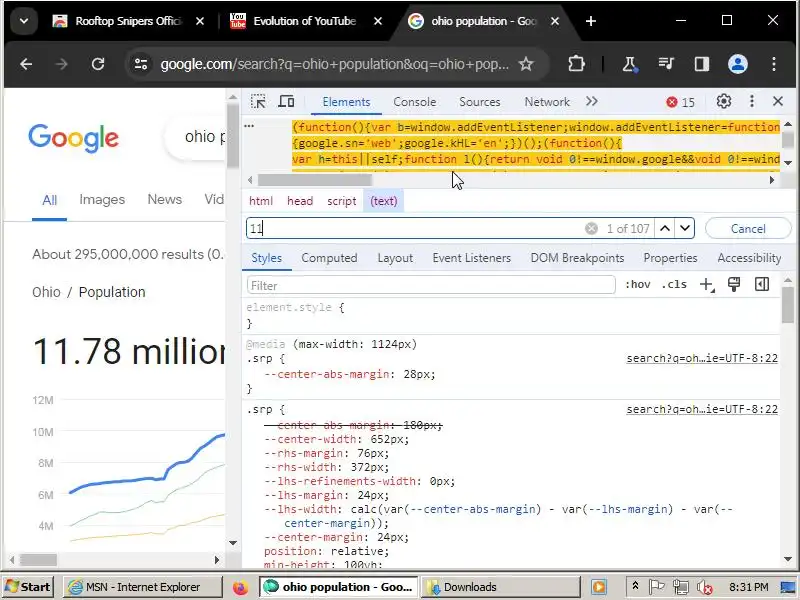The width and height of the screenshot is (800, 600).
Task: Switch to the Console tab
Action: point(414,102)
